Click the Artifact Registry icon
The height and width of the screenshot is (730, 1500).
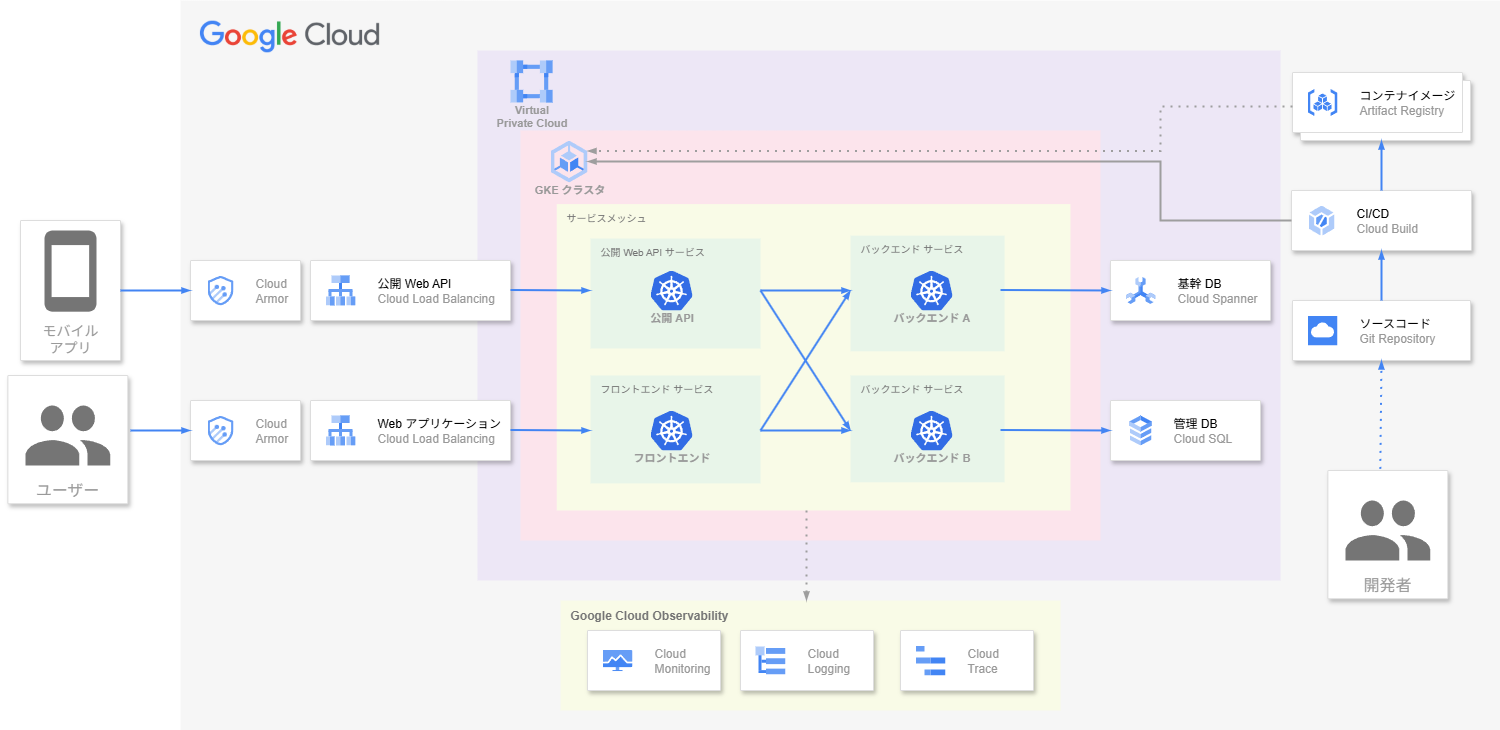[1323, 103]
